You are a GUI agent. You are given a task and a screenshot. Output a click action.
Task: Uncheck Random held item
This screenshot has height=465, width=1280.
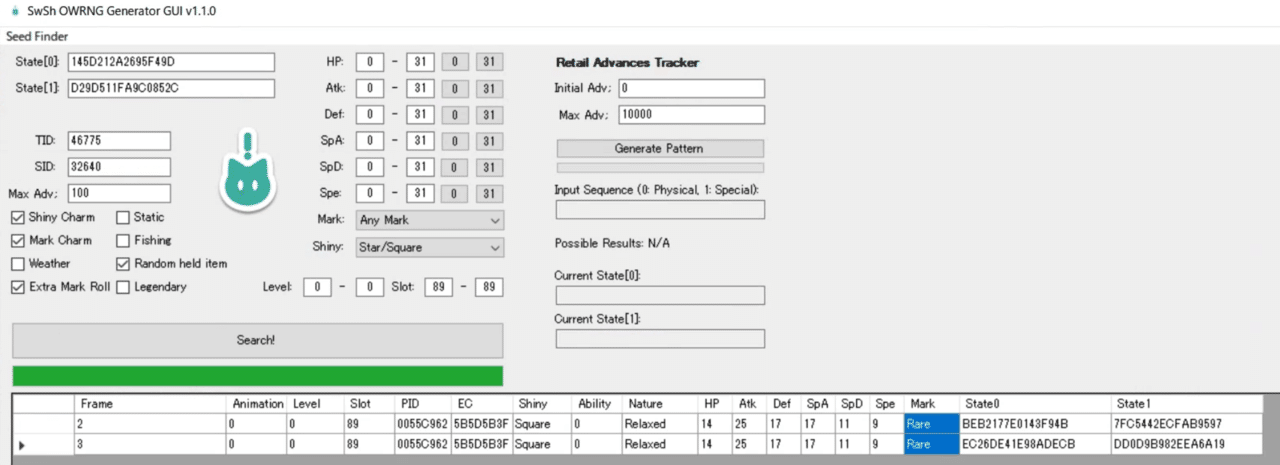[x=123, y=264]
